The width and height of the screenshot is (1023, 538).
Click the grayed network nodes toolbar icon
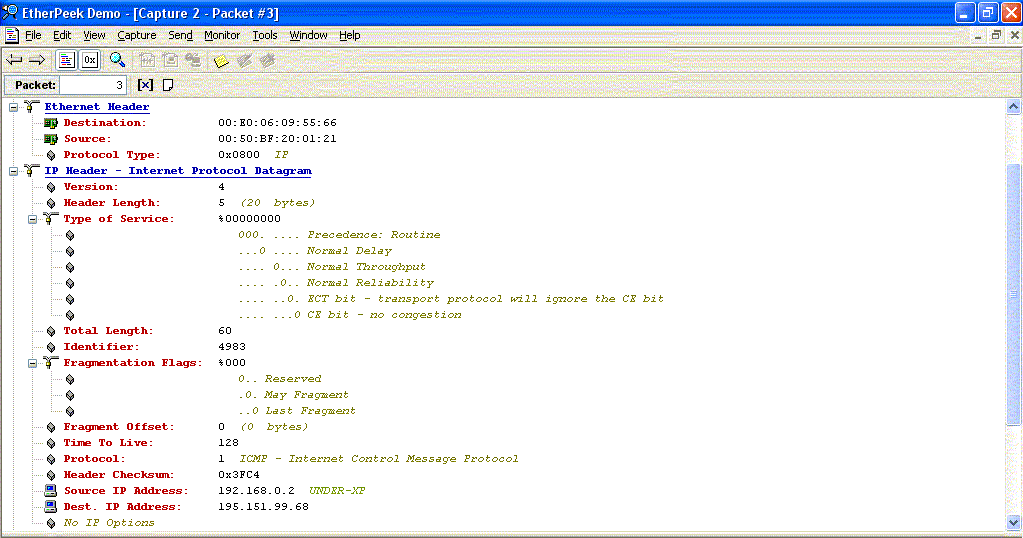pyautogui.click(x=193, y=60)
